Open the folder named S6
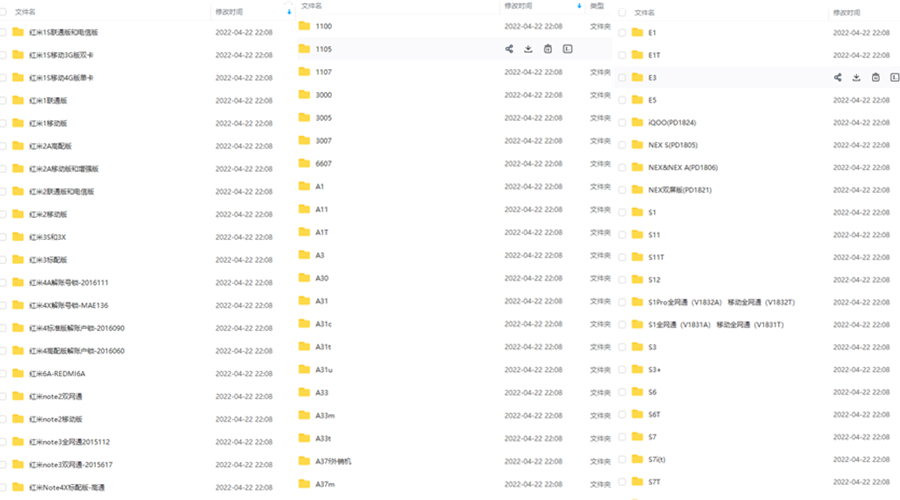Viewport: 900px width, 500px height. click(653, 392)
